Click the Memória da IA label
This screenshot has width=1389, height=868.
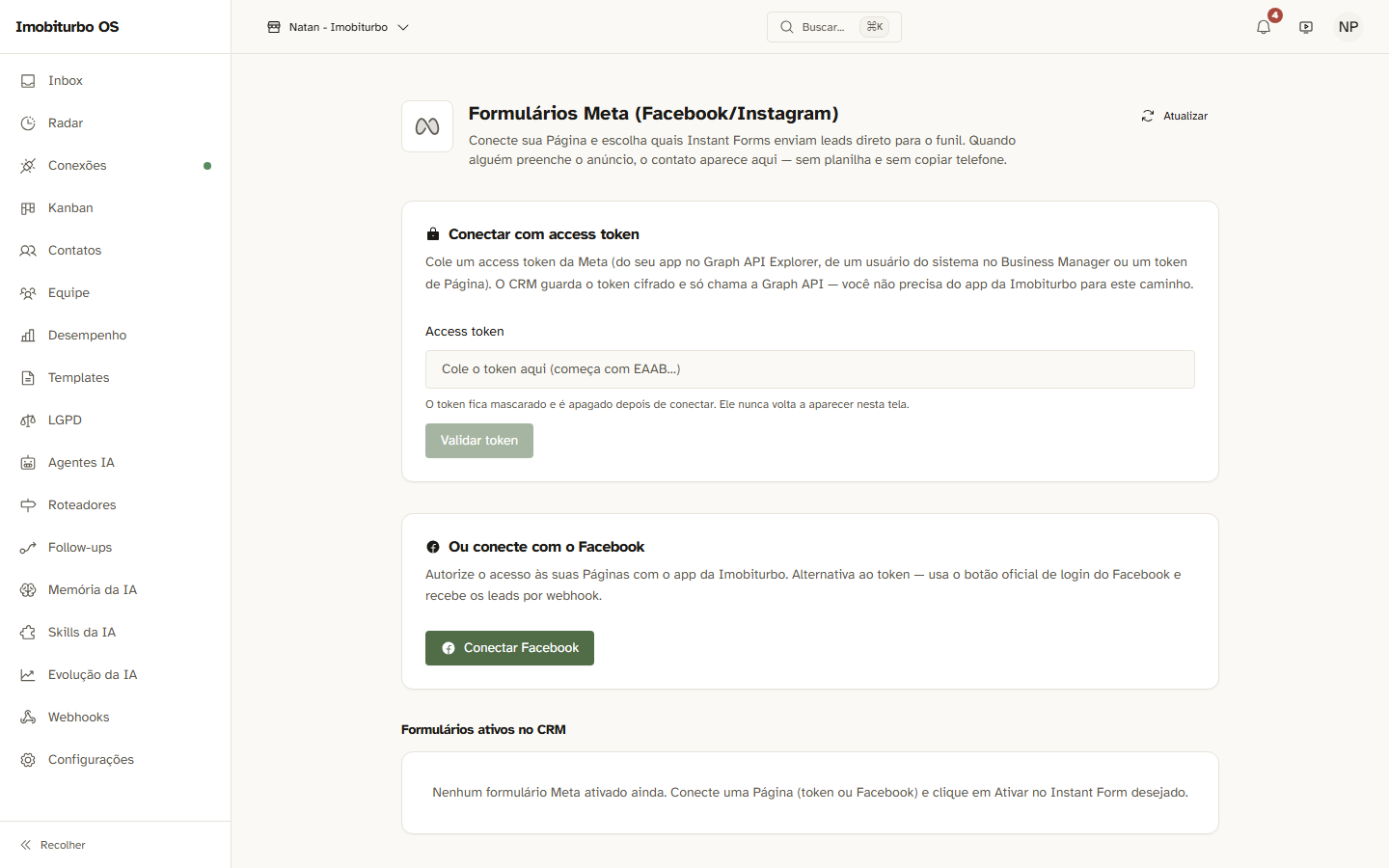coord(93,590)
